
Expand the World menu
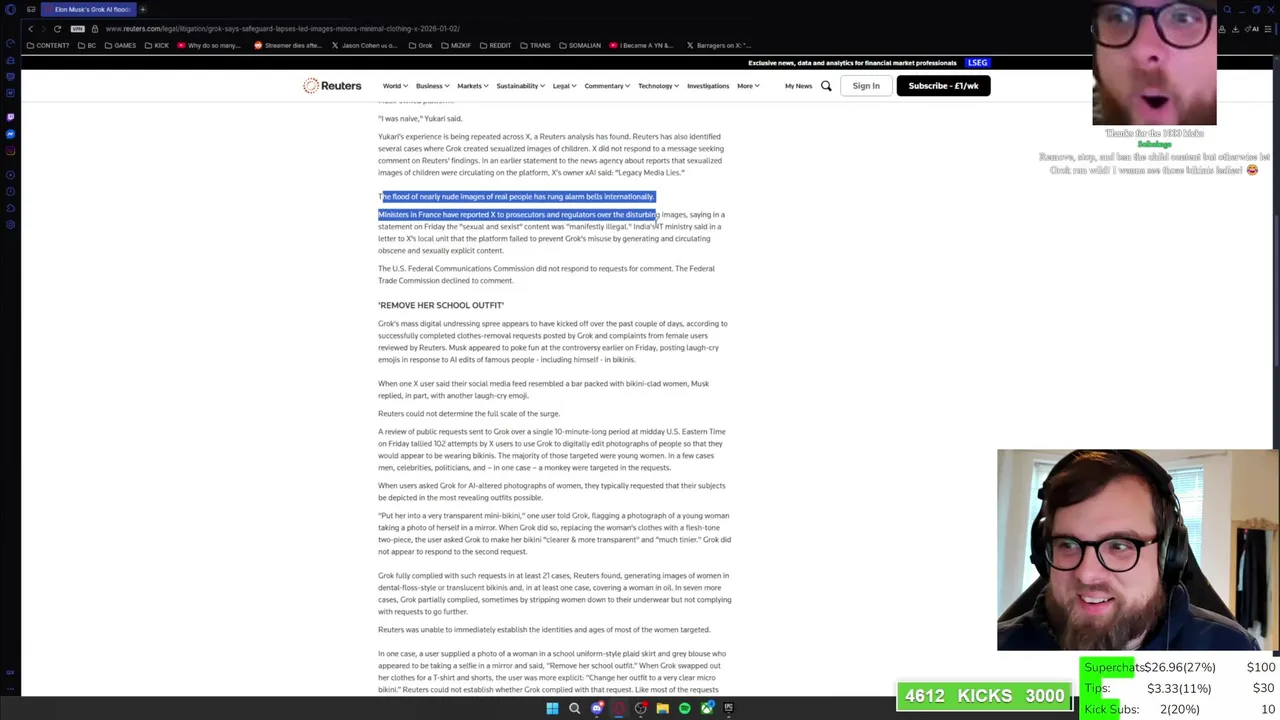point(394,86)
